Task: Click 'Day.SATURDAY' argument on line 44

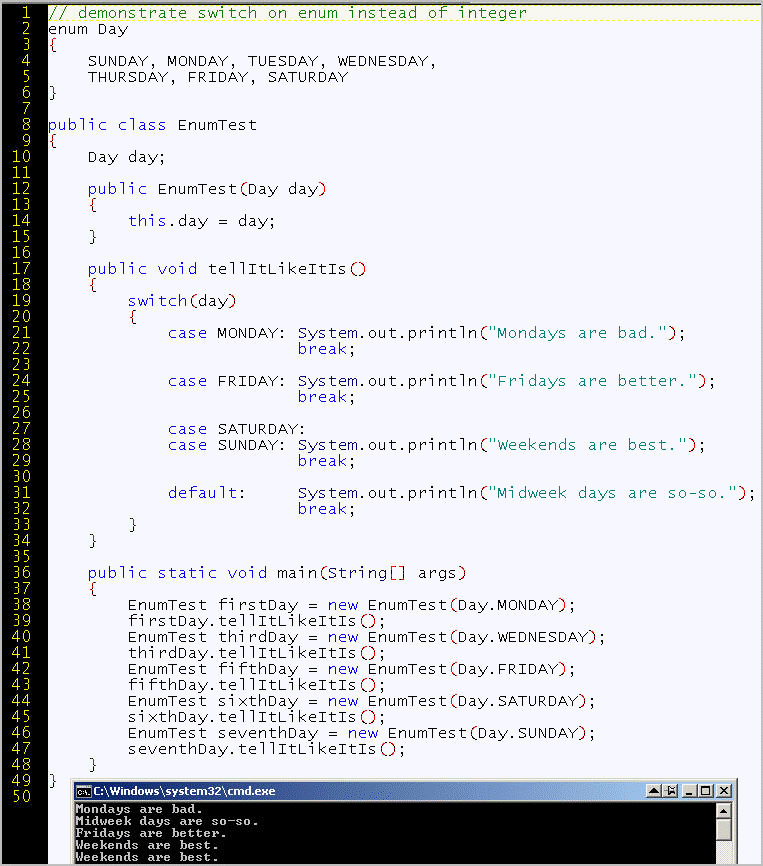Action: click(x=517, y=701)
